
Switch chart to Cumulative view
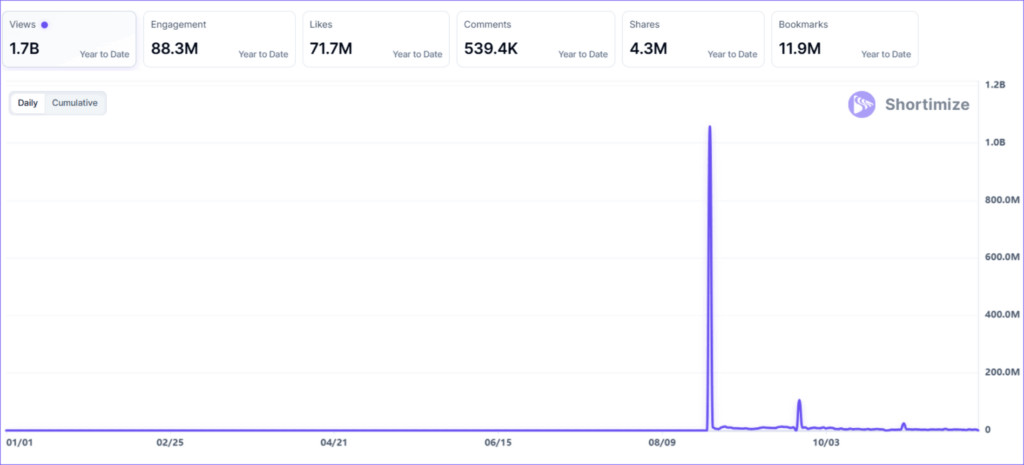(75, 103)
